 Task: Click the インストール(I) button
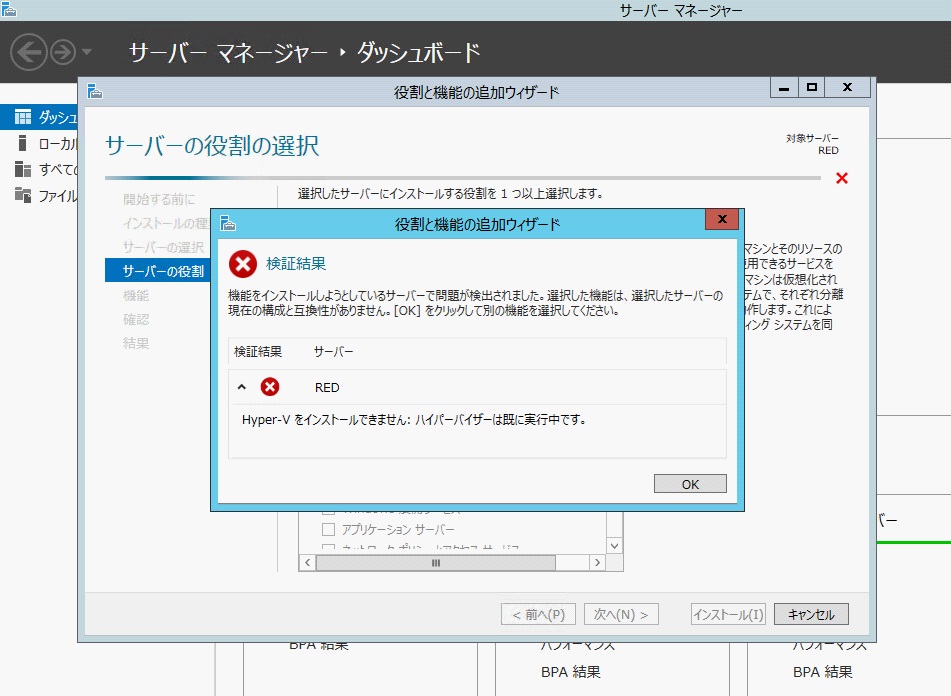[x=728, y=614]
